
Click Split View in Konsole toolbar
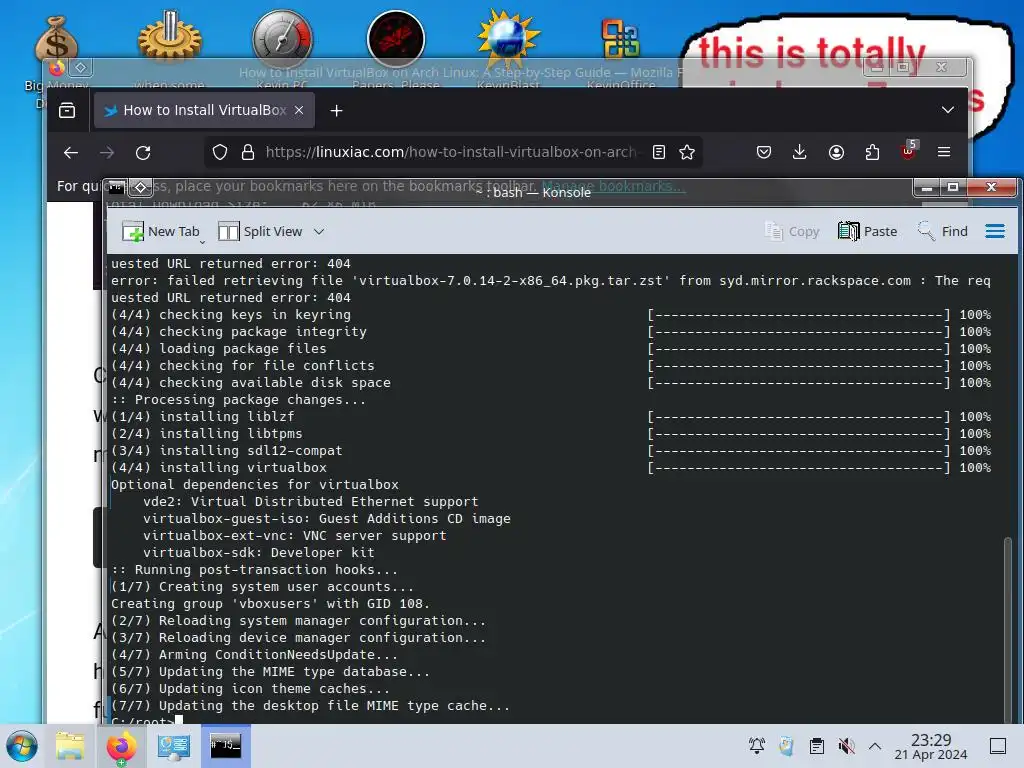pos(260,231)
